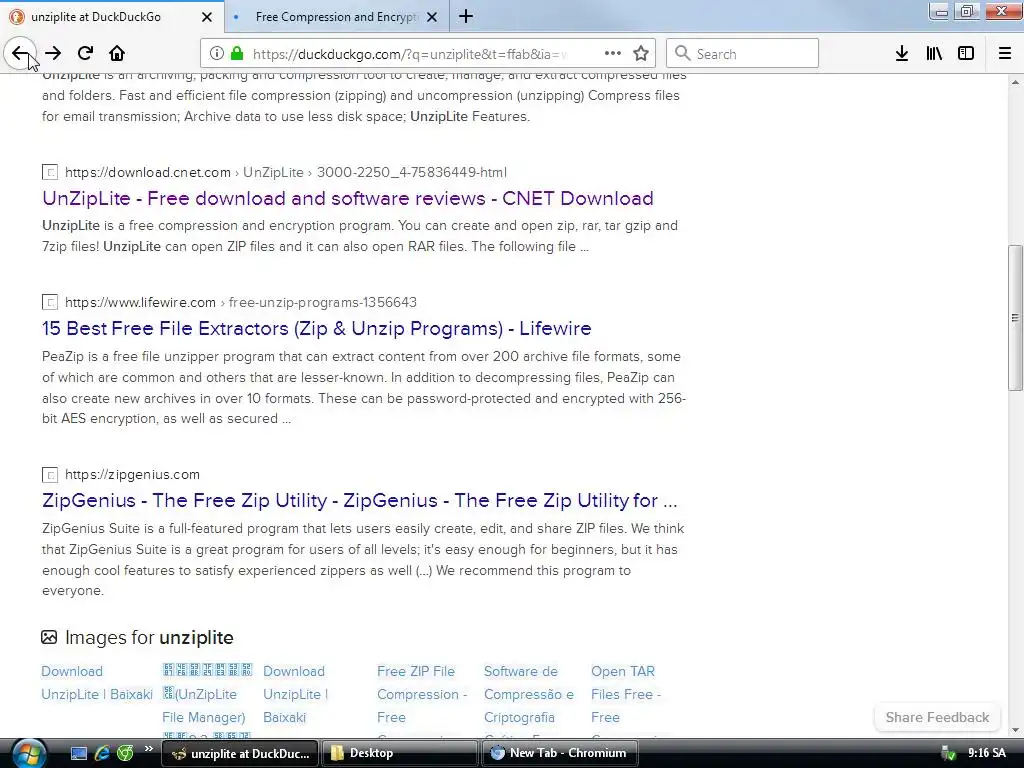Open first 'Download UnzipLite | Baixaki' image
The image size is (1024, 768).
(97, 683)
